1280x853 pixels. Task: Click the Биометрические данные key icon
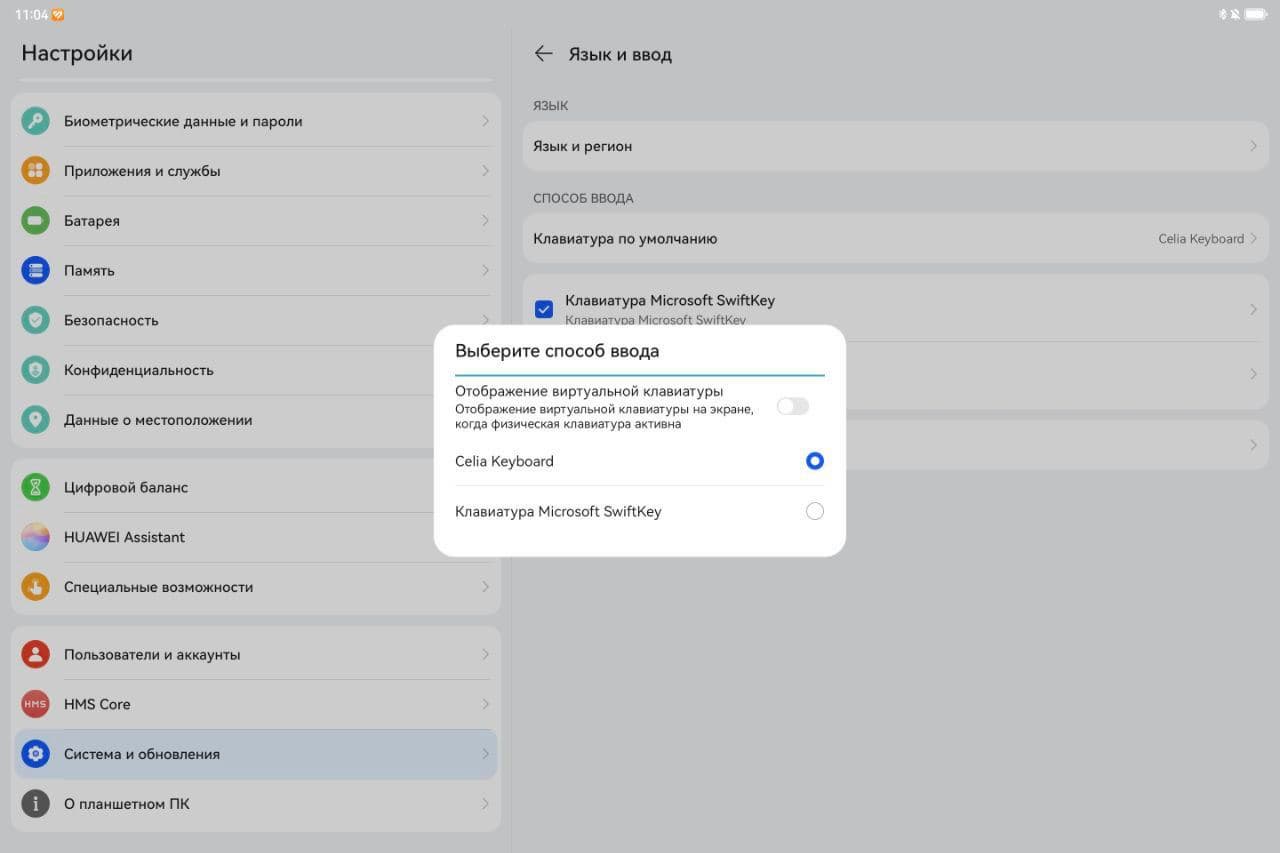[x=36, y=121]
